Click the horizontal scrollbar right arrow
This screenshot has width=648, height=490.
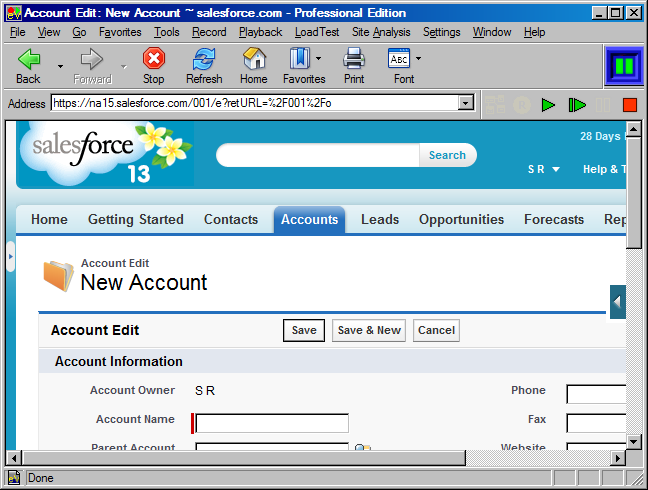(618, 458)
